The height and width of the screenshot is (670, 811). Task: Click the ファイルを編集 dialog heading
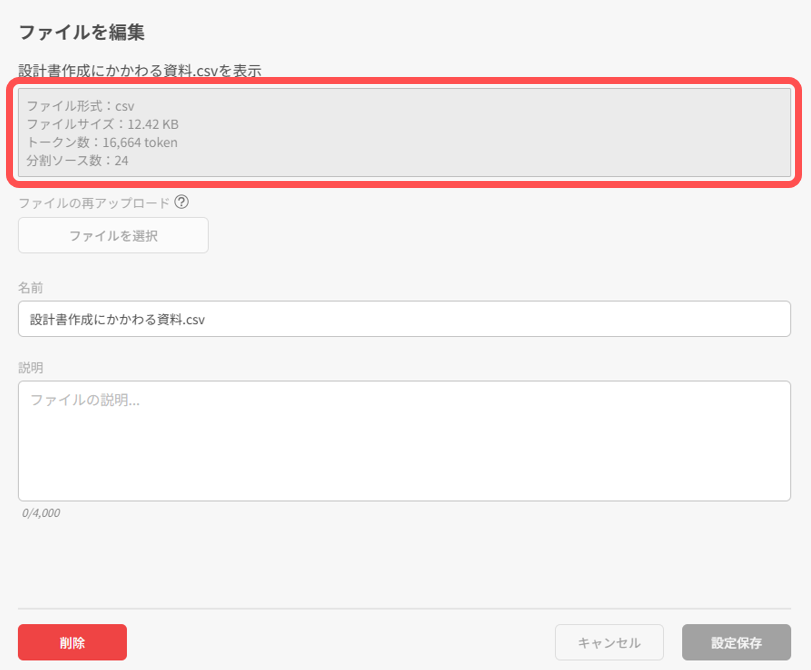click(82, 33)
